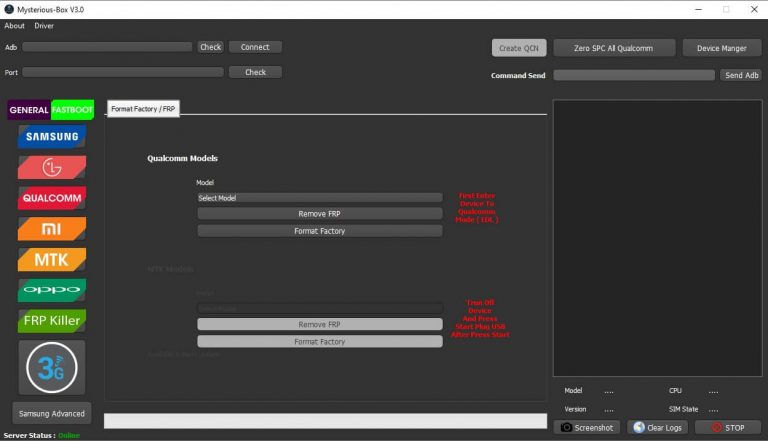The height and width of the screenshot is (441, 768).
Task: Choose the Xiaomi MI brand icon
Action: tap(52, 229)
